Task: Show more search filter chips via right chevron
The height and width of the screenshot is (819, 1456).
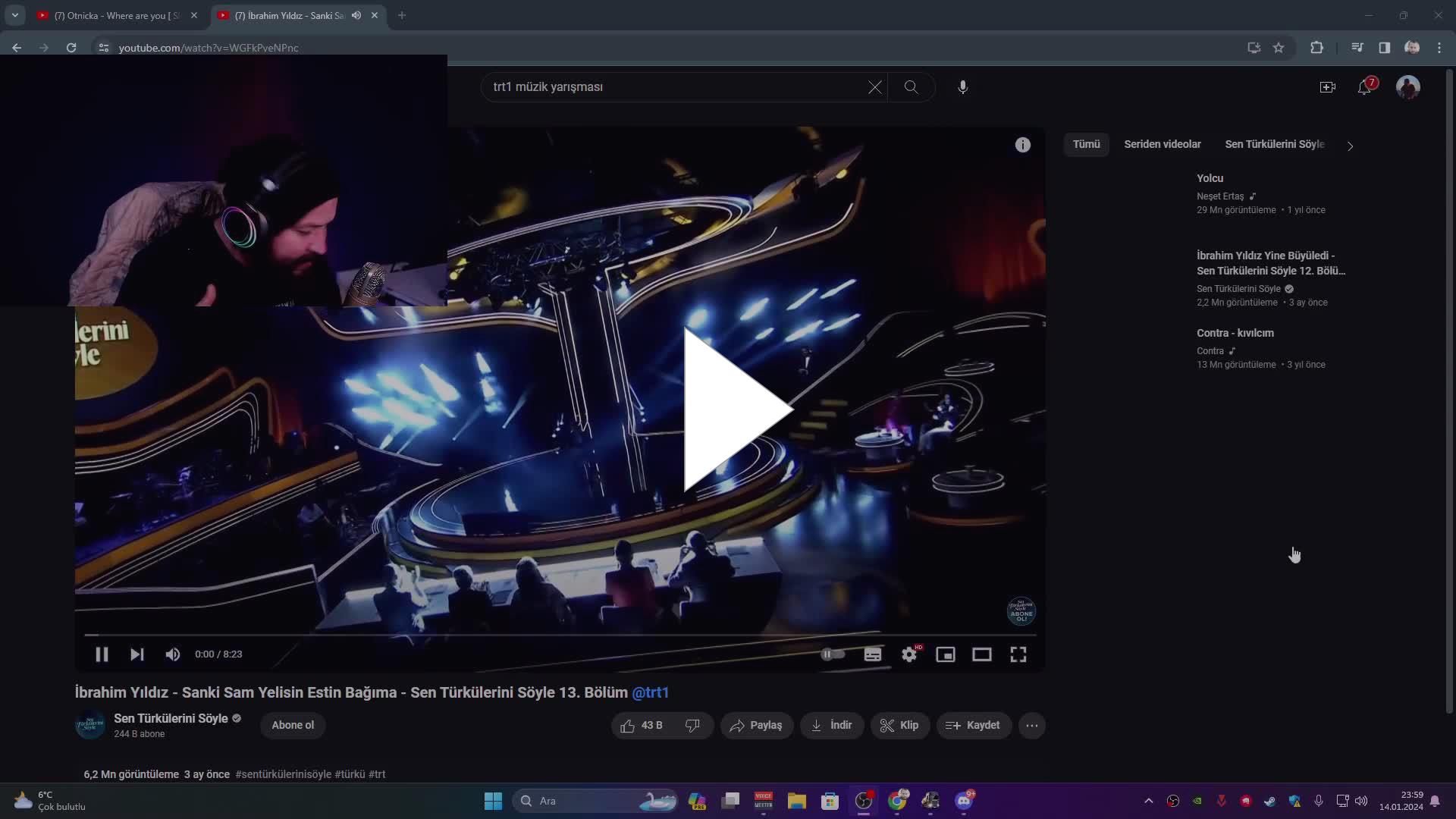Action: [x=1351, y=145]
